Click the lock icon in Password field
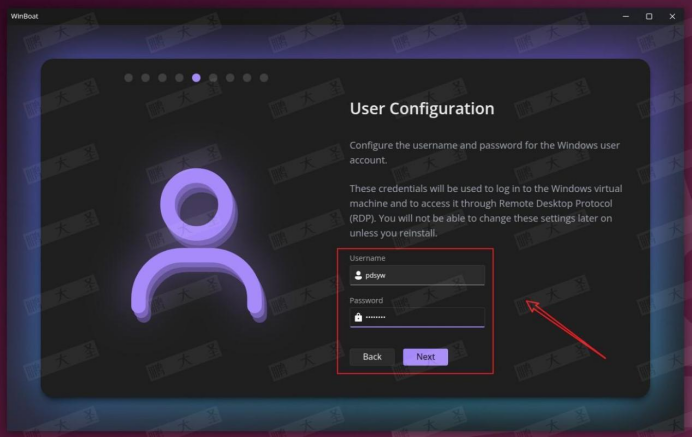The width and height of the screenshot is (692, 437). (x=358, y=317)
